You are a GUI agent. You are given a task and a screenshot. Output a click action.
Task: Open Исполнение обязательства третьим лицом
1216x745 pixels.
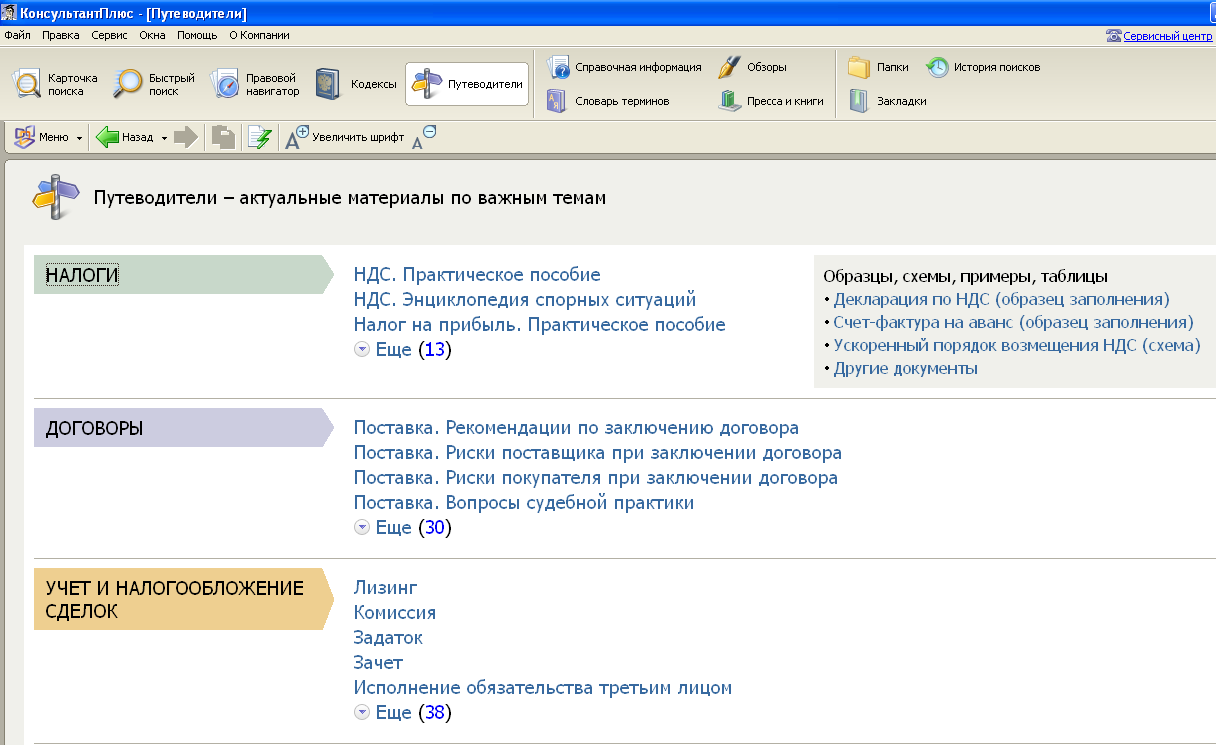point(543,688)
